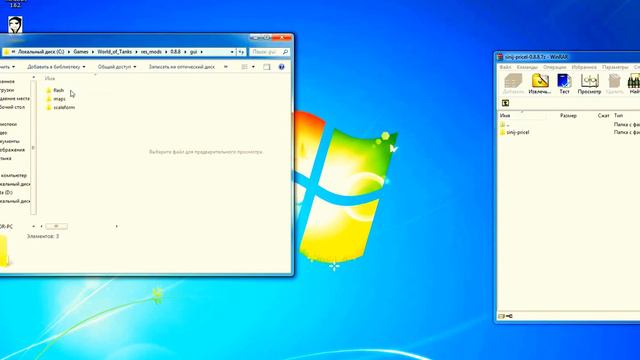Select Изображения in navigation pane

click(x=12, y=149)
